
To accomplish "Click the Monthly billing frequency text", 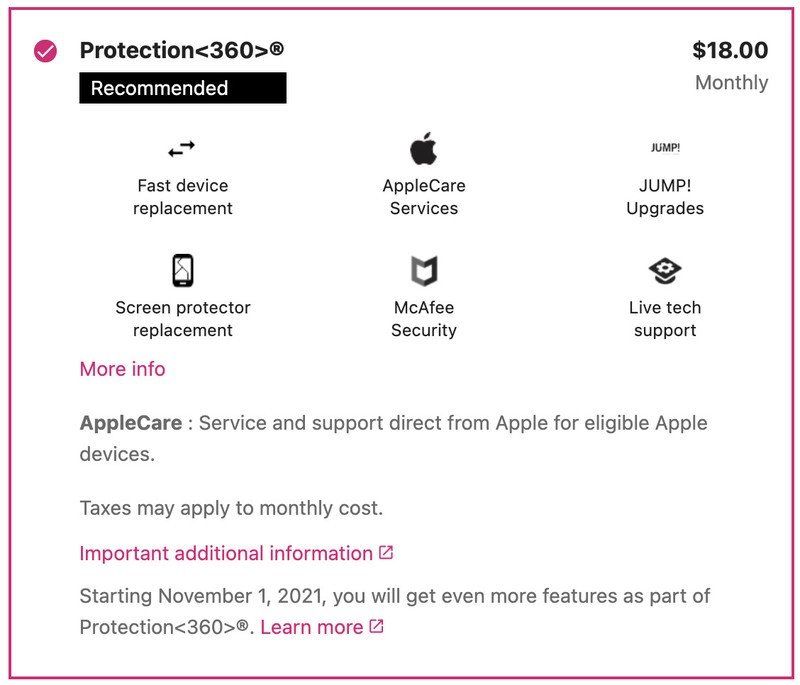I will pyautogui.click(x=733, y=82).
